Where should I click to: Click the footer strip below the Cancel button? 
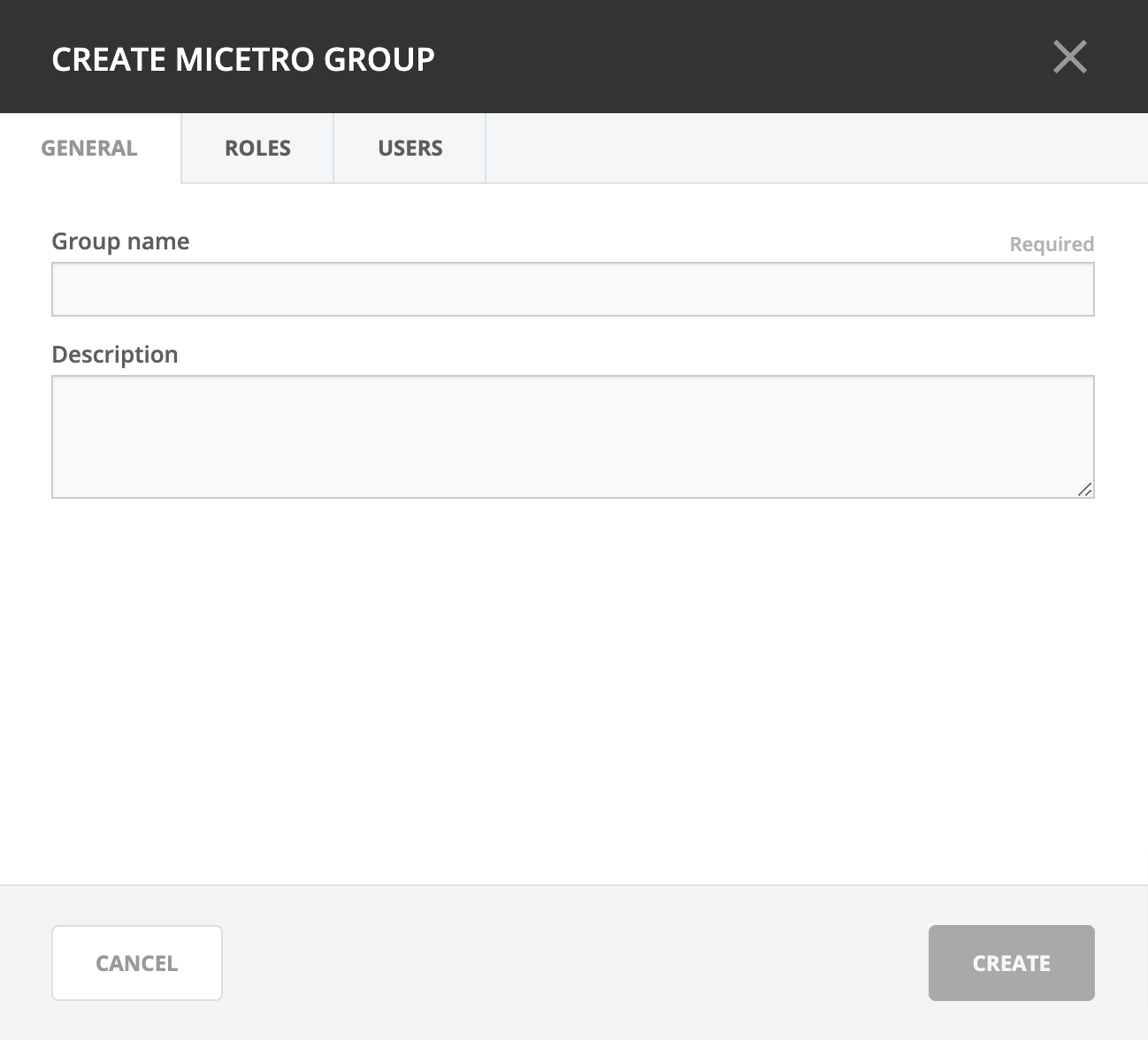[x=137, y=1021]
